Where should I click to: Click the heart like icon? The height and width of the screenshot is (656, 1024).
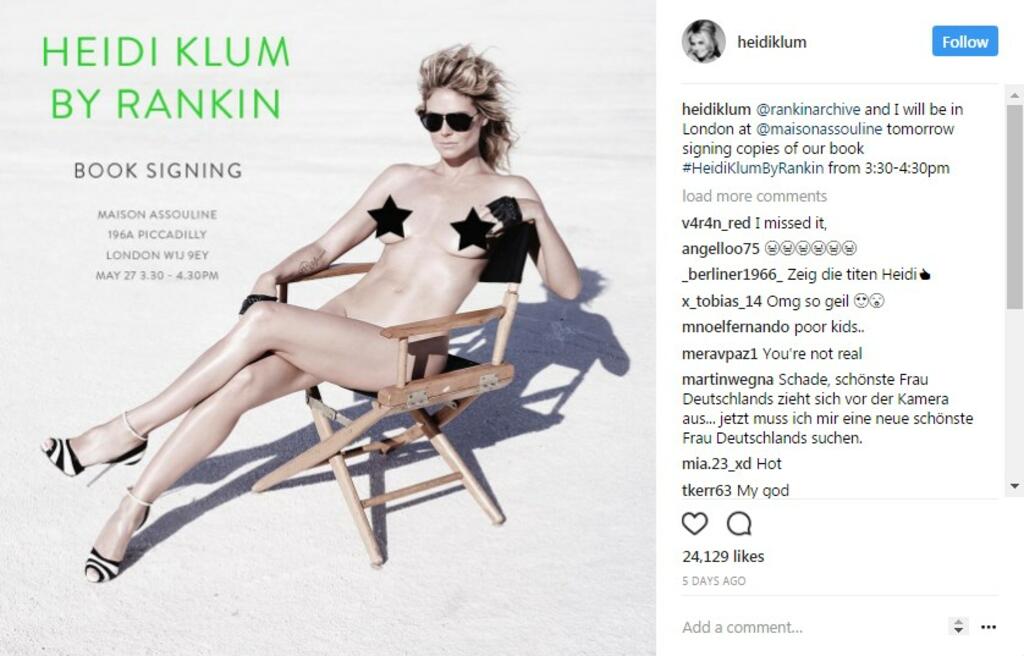coord(694,523)
